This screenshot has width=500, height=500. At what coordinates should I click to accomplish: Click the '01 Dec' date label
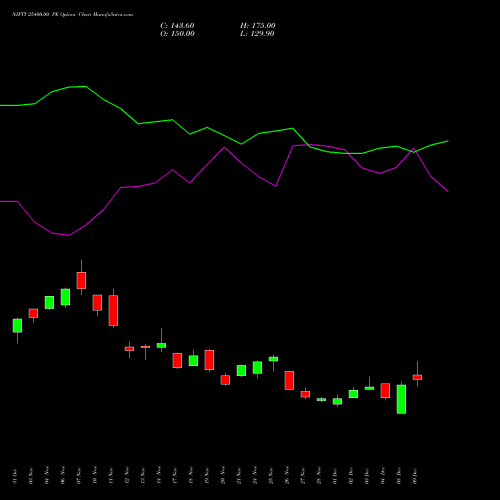(335, 476)
